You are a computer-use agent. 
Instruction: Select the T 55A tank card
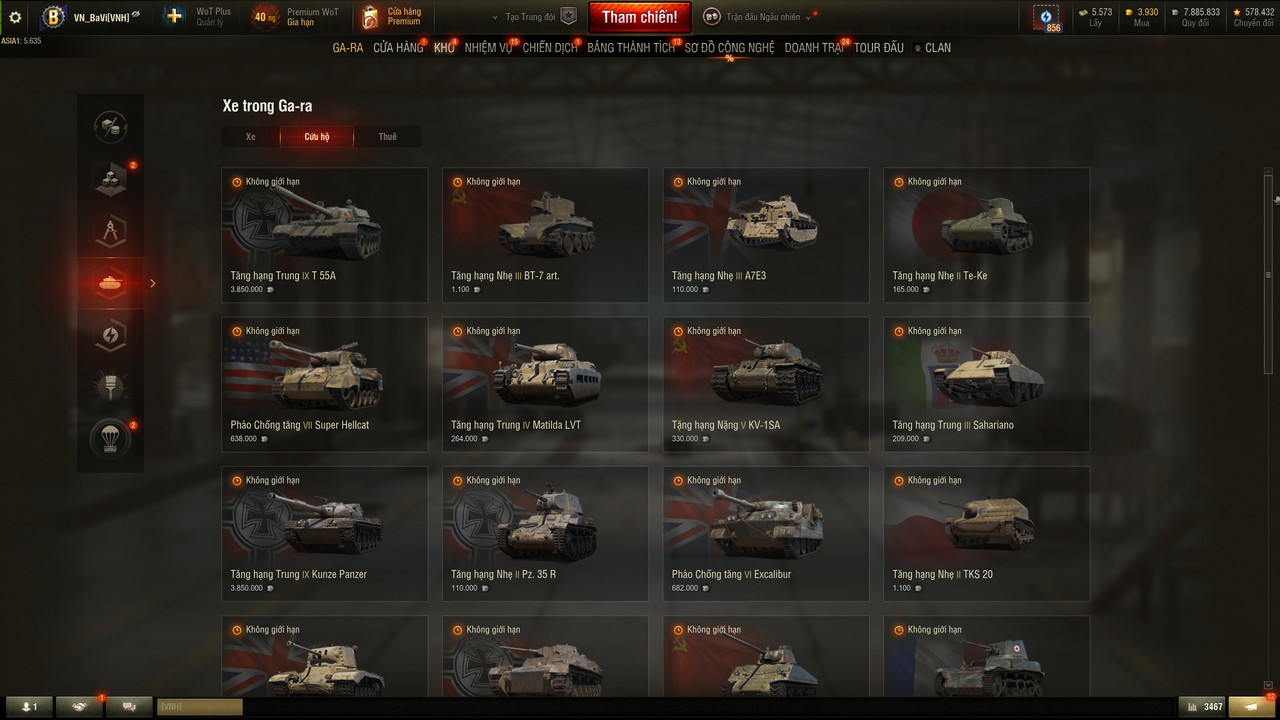pos(325,235)
